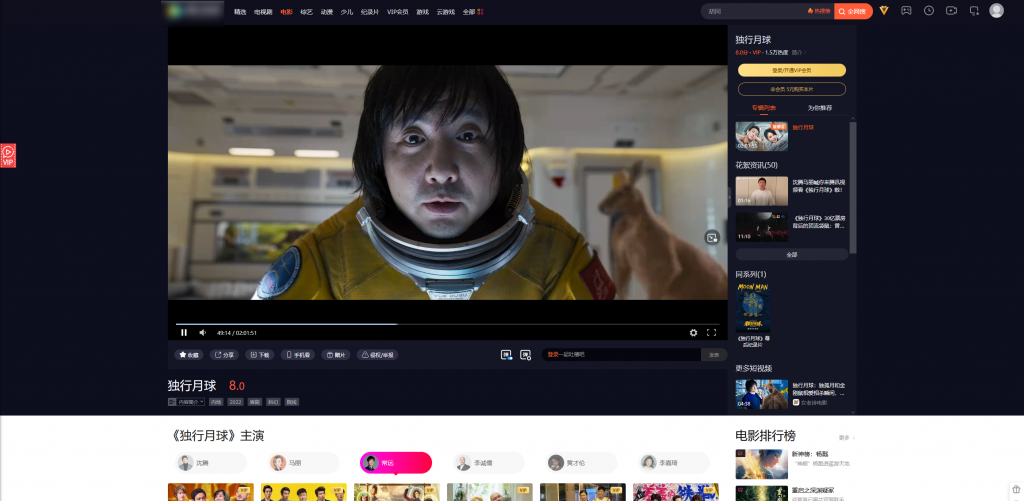Select the 综艺 navigation item

(x=306, y=12)
